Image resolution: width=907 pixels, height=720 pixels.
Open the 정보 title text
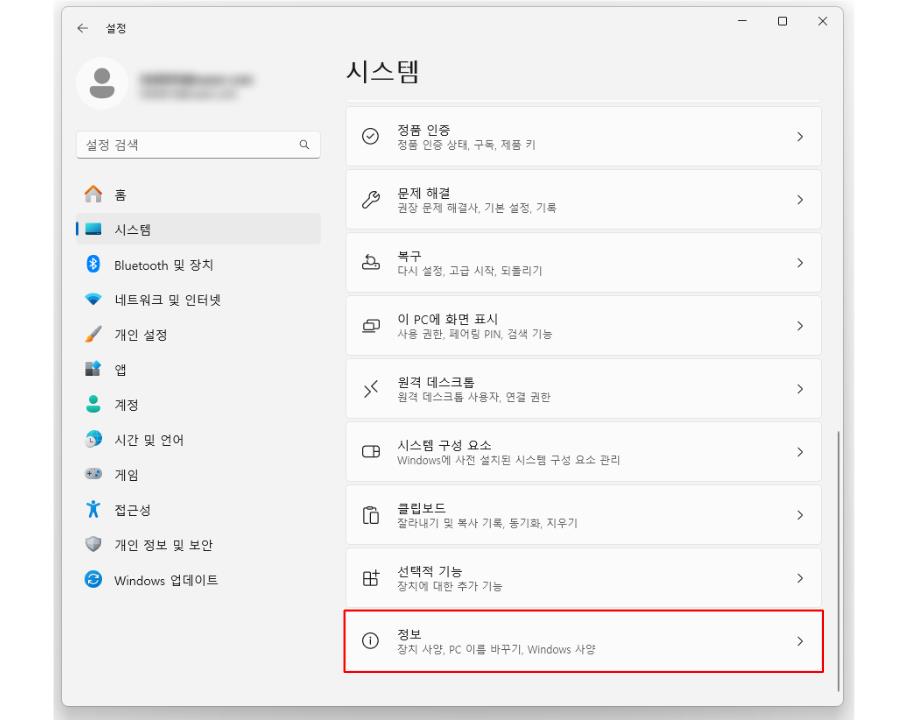(409, 634)
